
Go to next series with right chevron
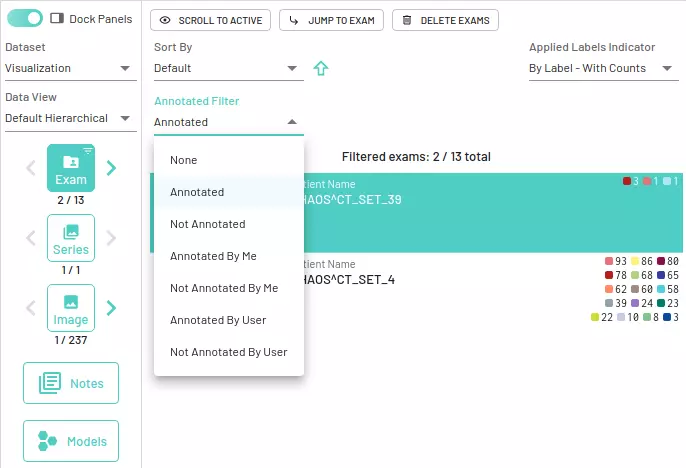click(x=111, y=238)
